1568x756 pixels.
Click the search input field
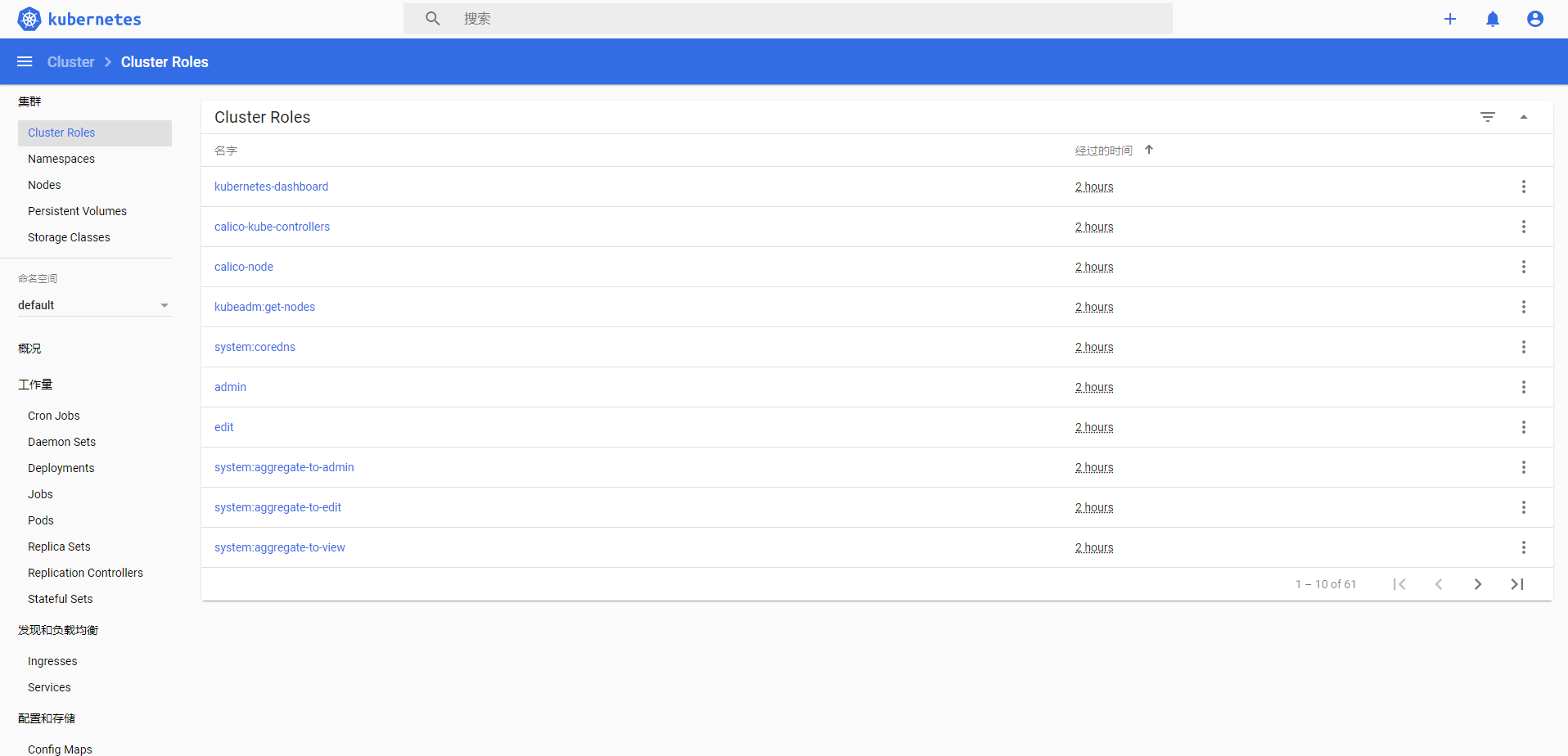tap(788, 19)
